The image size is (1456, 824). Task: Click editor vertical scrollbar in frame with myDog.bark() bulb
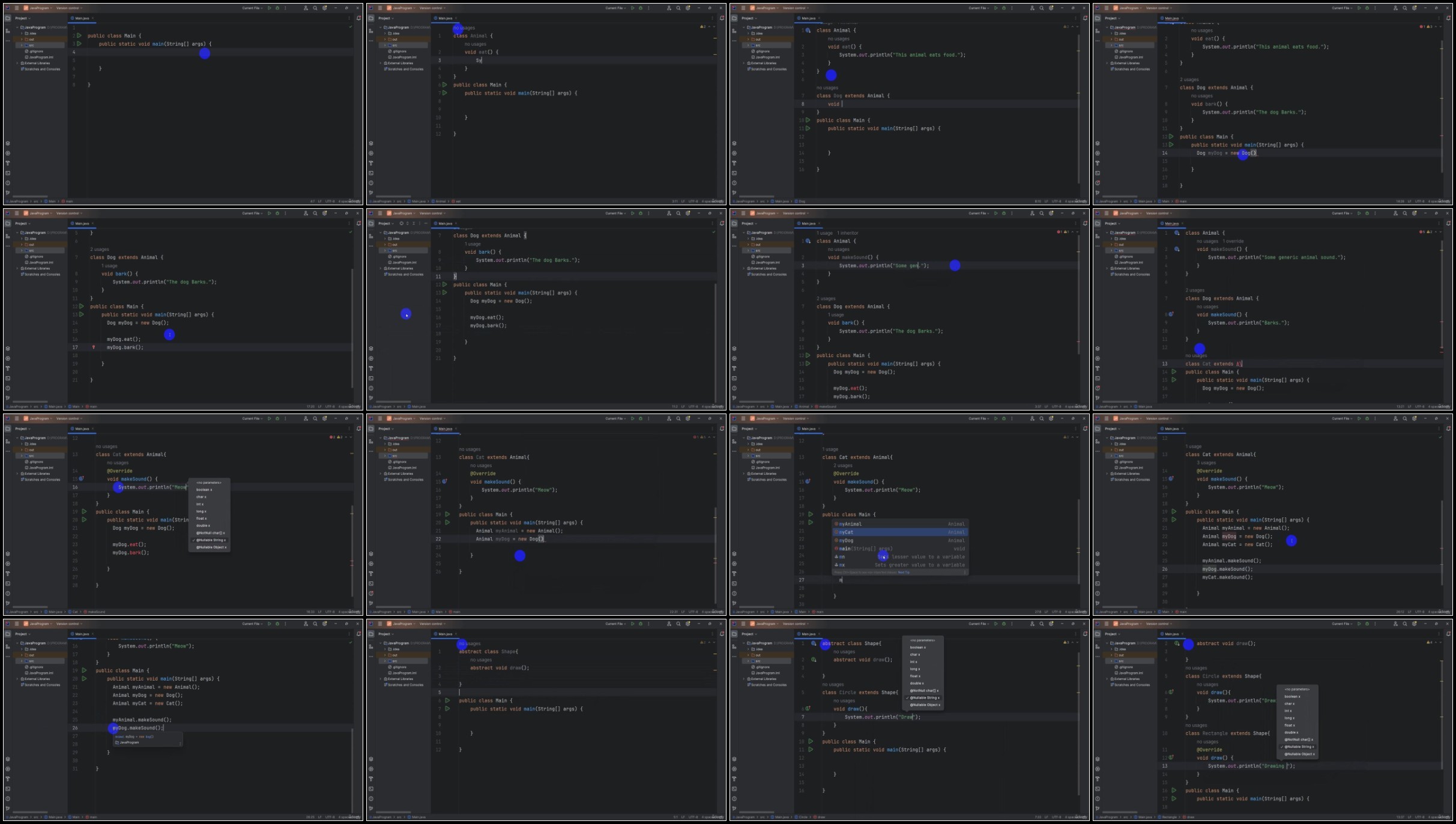coord(352,328)
